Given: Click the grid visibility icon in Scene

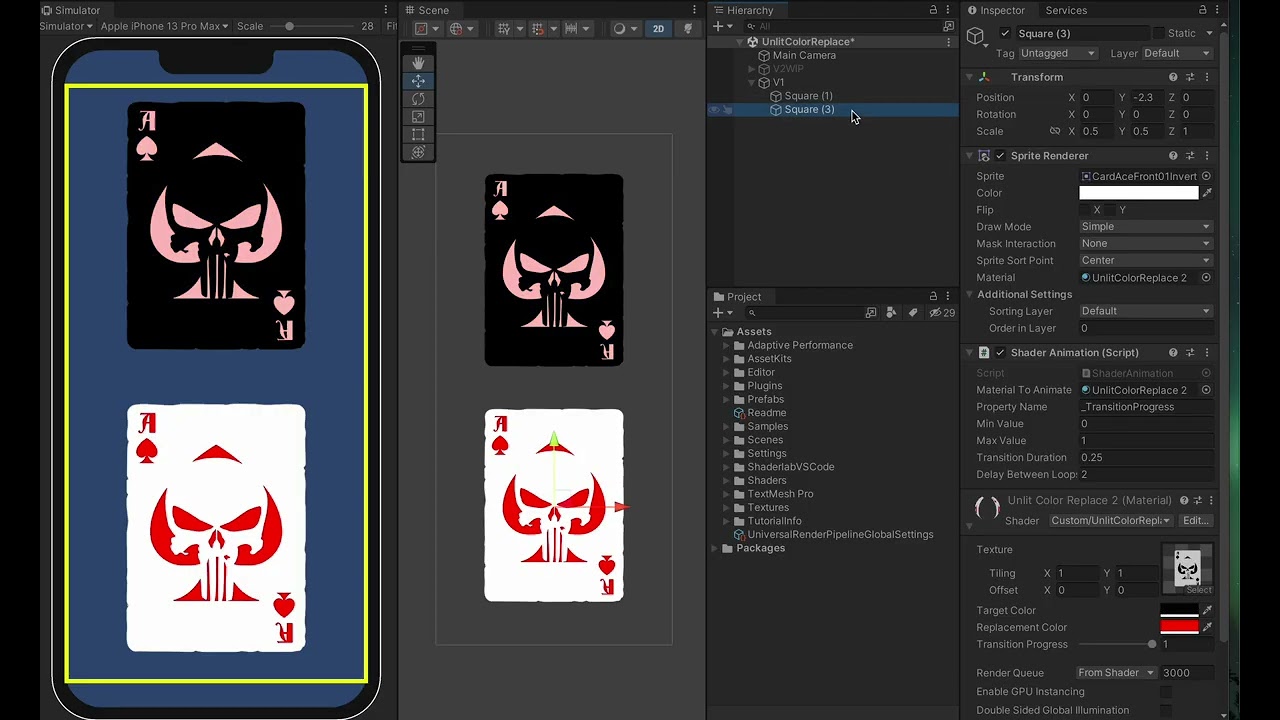Looking at the screenshot, I should (503, 28).
